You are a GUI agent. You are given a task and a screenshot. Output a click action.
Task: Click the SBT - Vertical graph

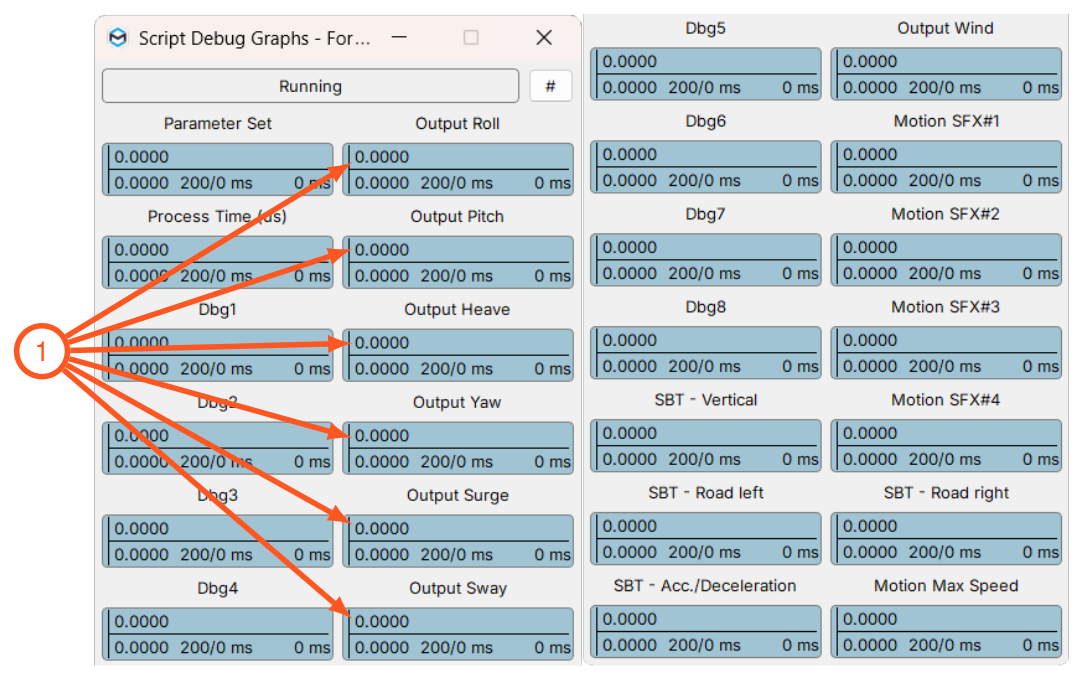click(706, 446)
